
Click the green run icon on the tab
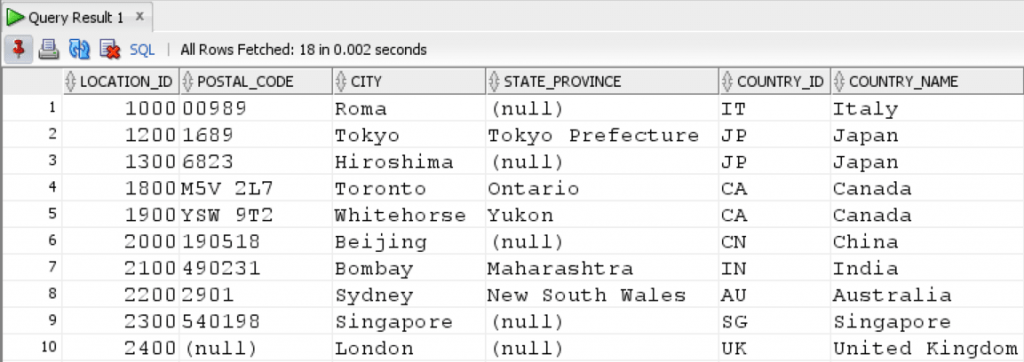click(15, 18)
